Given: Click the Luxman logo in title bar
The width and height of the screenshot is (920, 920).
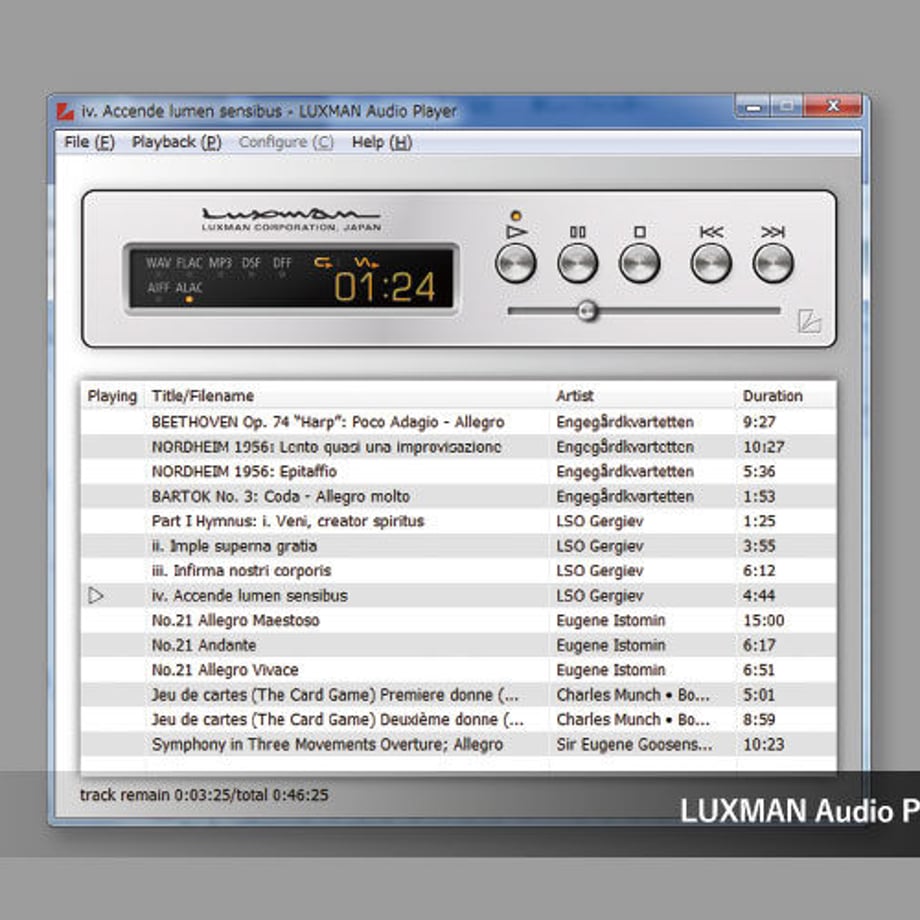Looking at the screenshot, I should [65, 111].
